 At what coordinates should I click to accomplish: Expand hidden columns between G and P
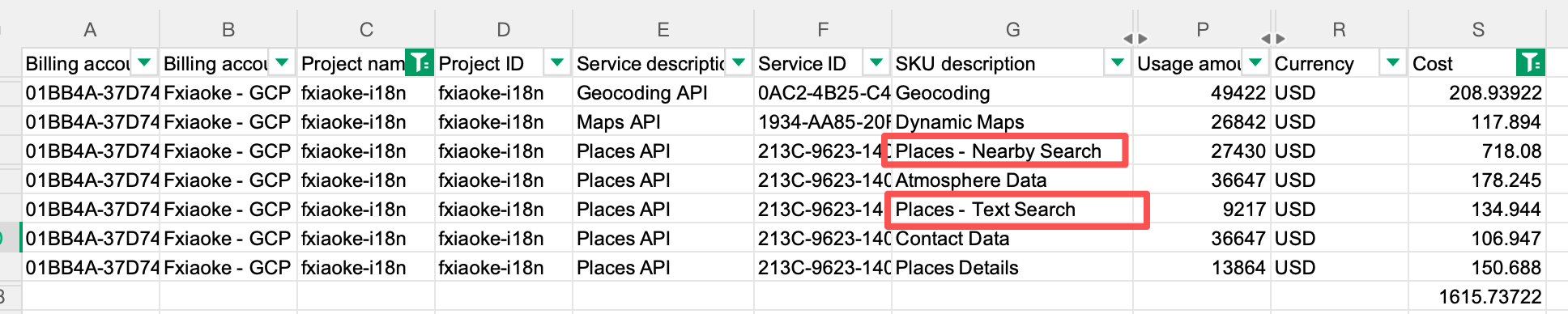(x=1135, y=38)
